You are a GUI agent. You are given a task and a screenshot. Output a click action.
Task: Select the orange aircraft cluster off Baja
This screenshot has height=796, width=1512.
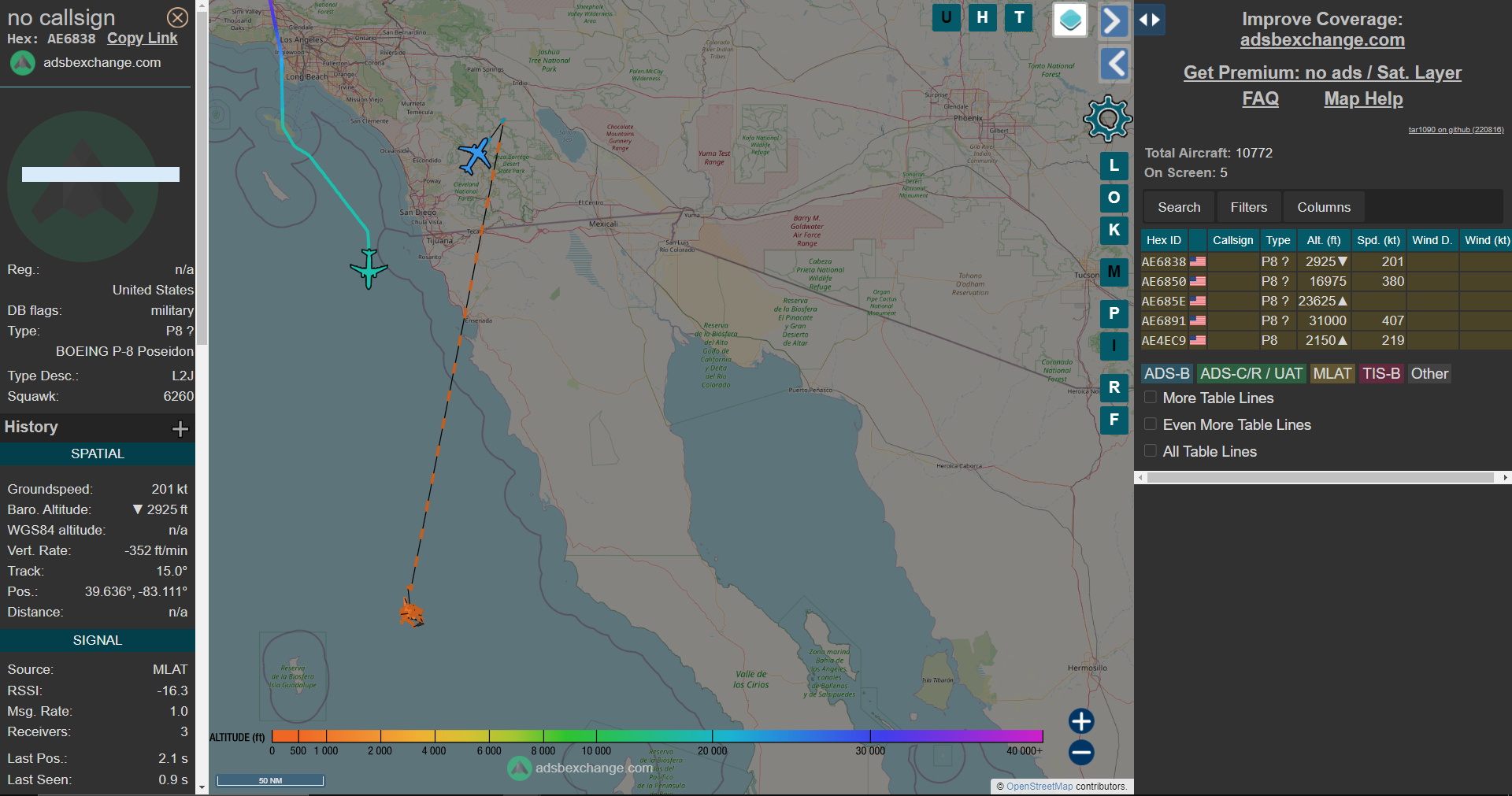(x=411, y=613)
